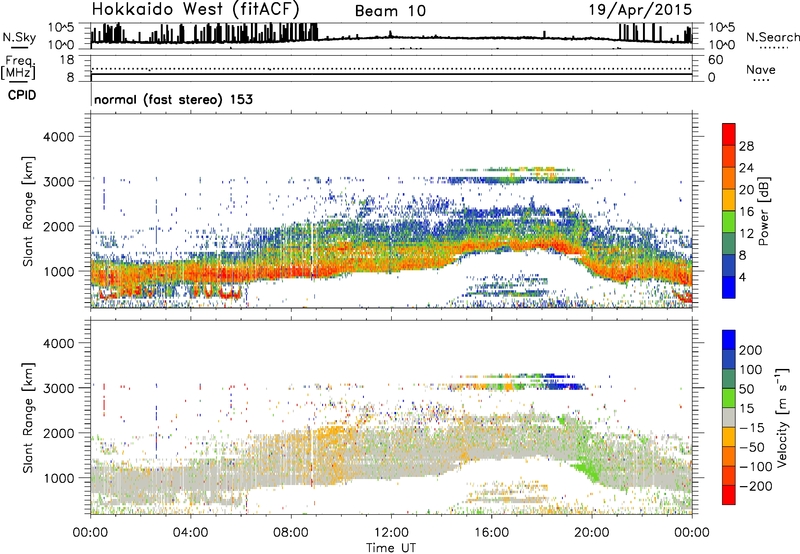Click the "Nave" legend label
This screenshot has width=800, height=554.
761,69
